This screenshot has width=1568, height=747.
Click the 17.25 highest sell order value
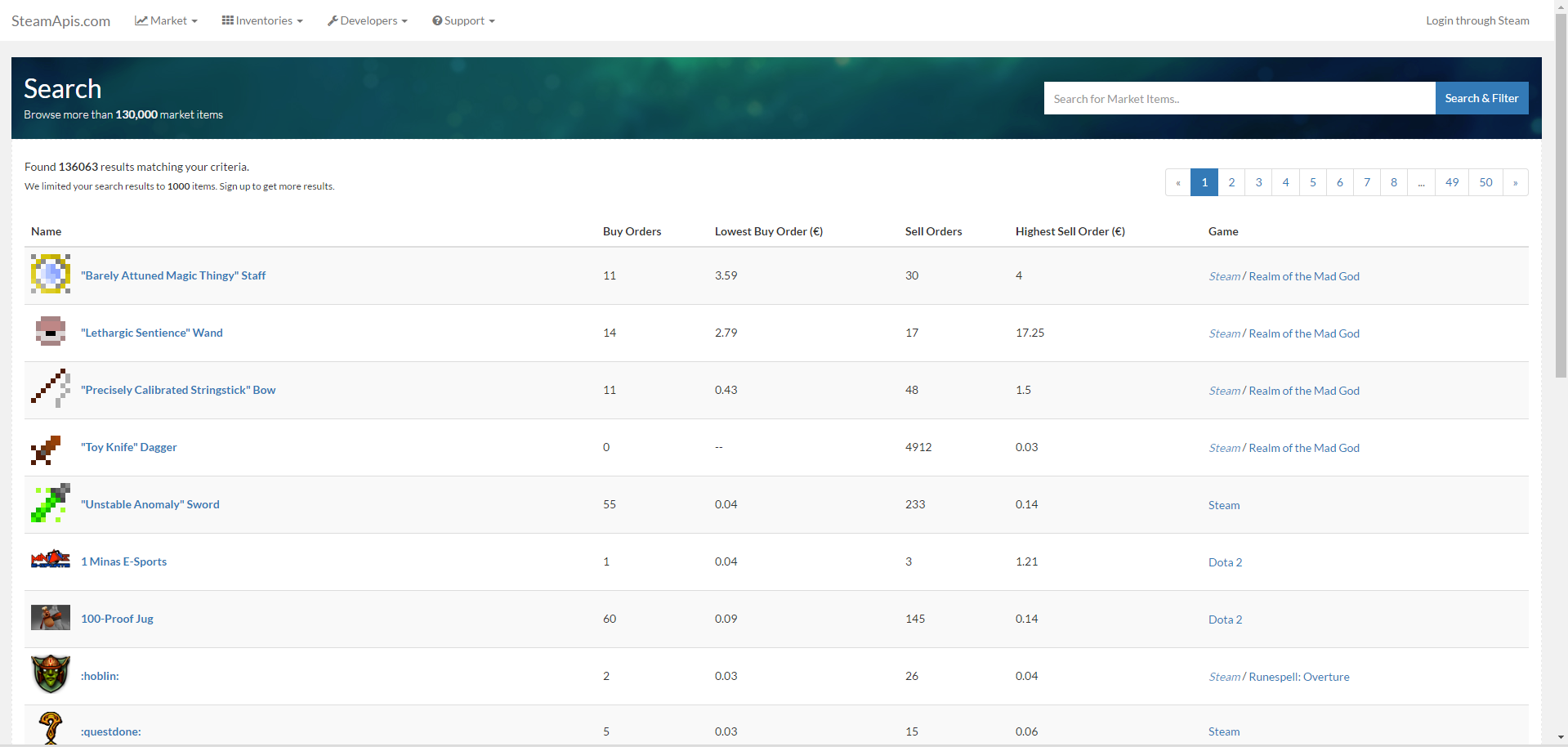point(1030,333)
